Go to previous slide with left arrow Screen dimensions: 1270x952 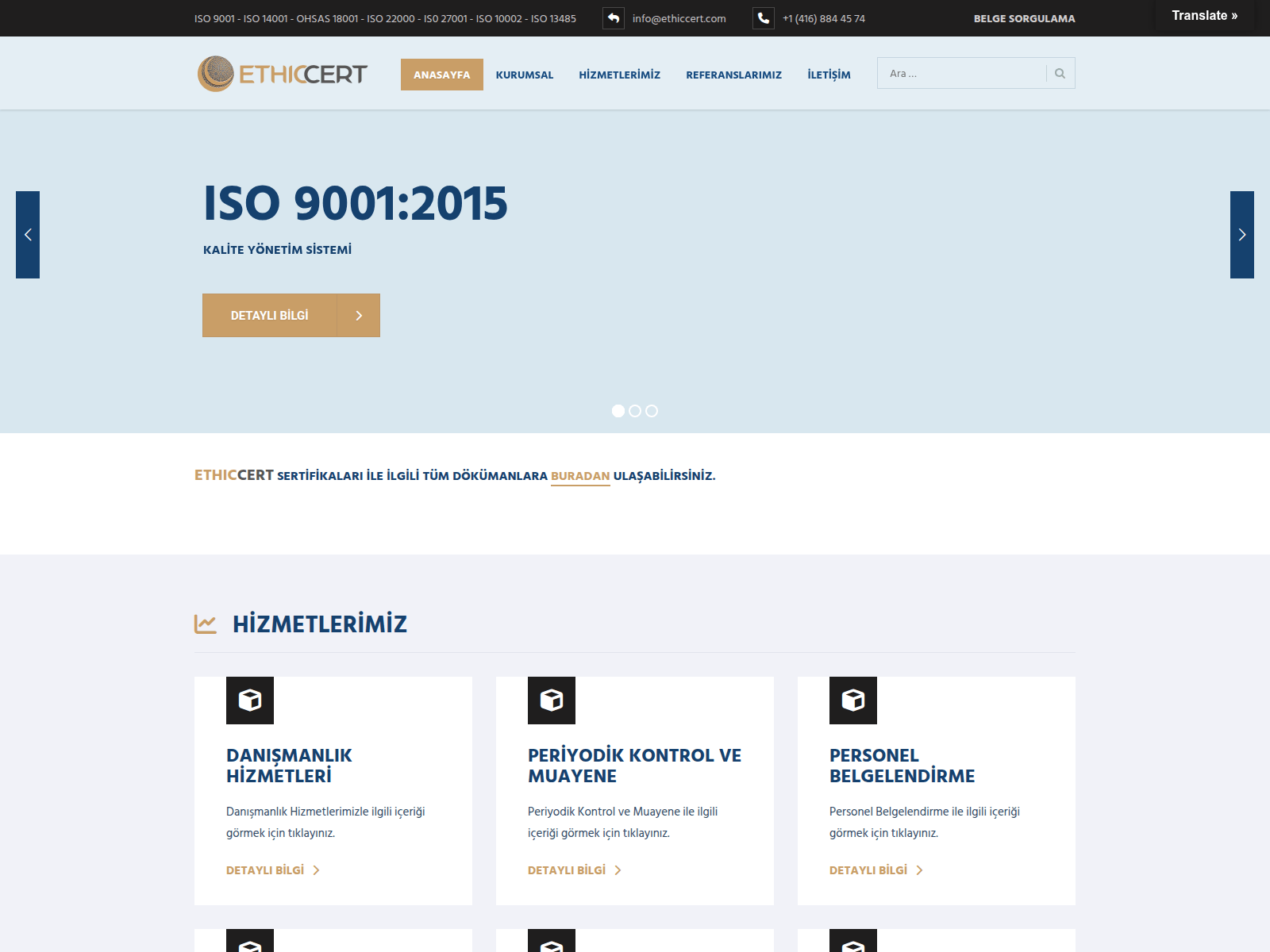(x=28, y=235)
